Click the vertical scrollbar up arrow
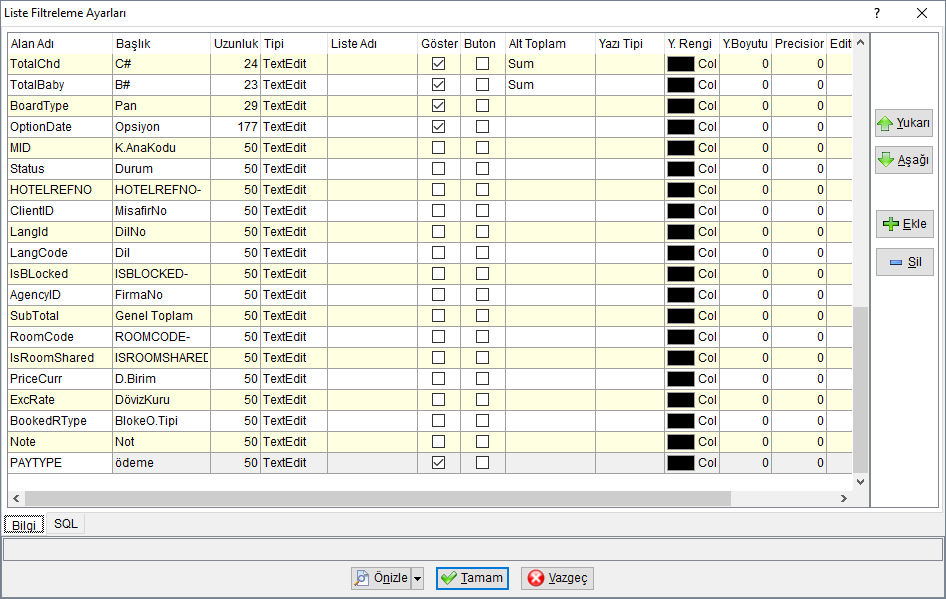This screenshot has height=599, width=946. click(x=860, y=43)
